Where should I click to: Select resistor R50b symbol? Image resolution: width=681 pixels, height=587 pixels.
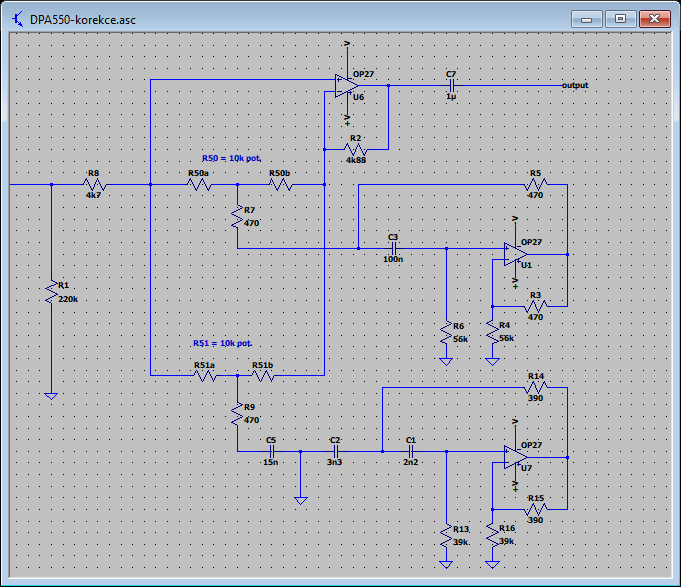click(281, 185)
